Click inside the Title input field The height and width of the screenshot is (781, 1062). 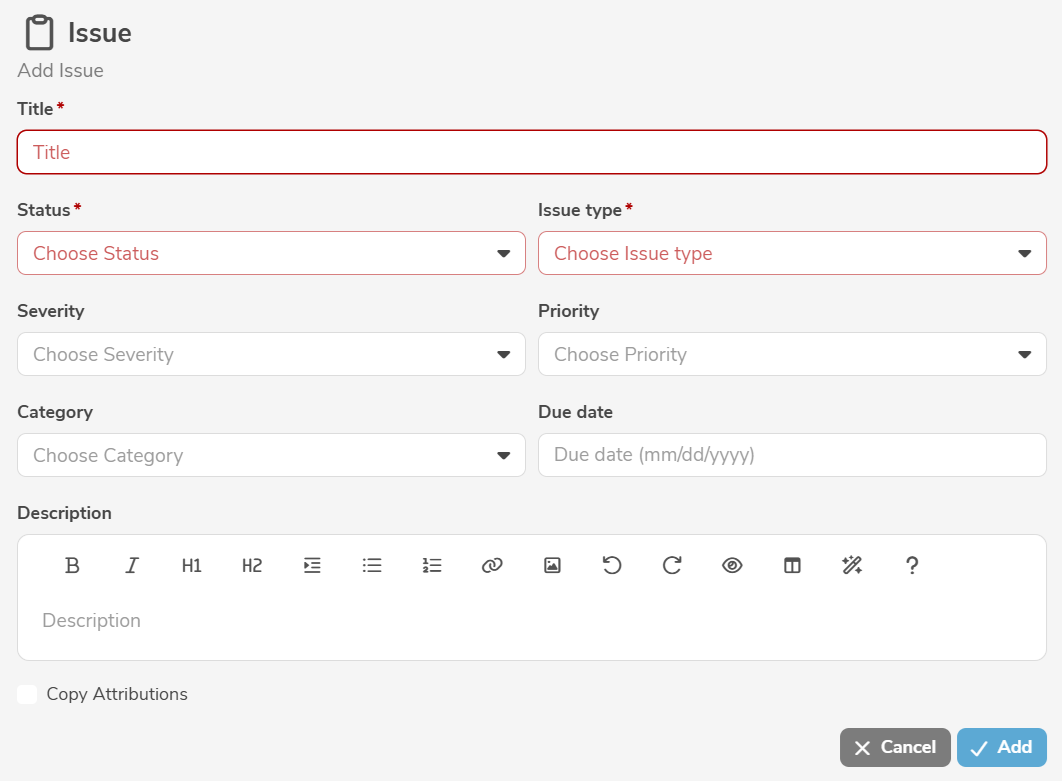531,152
